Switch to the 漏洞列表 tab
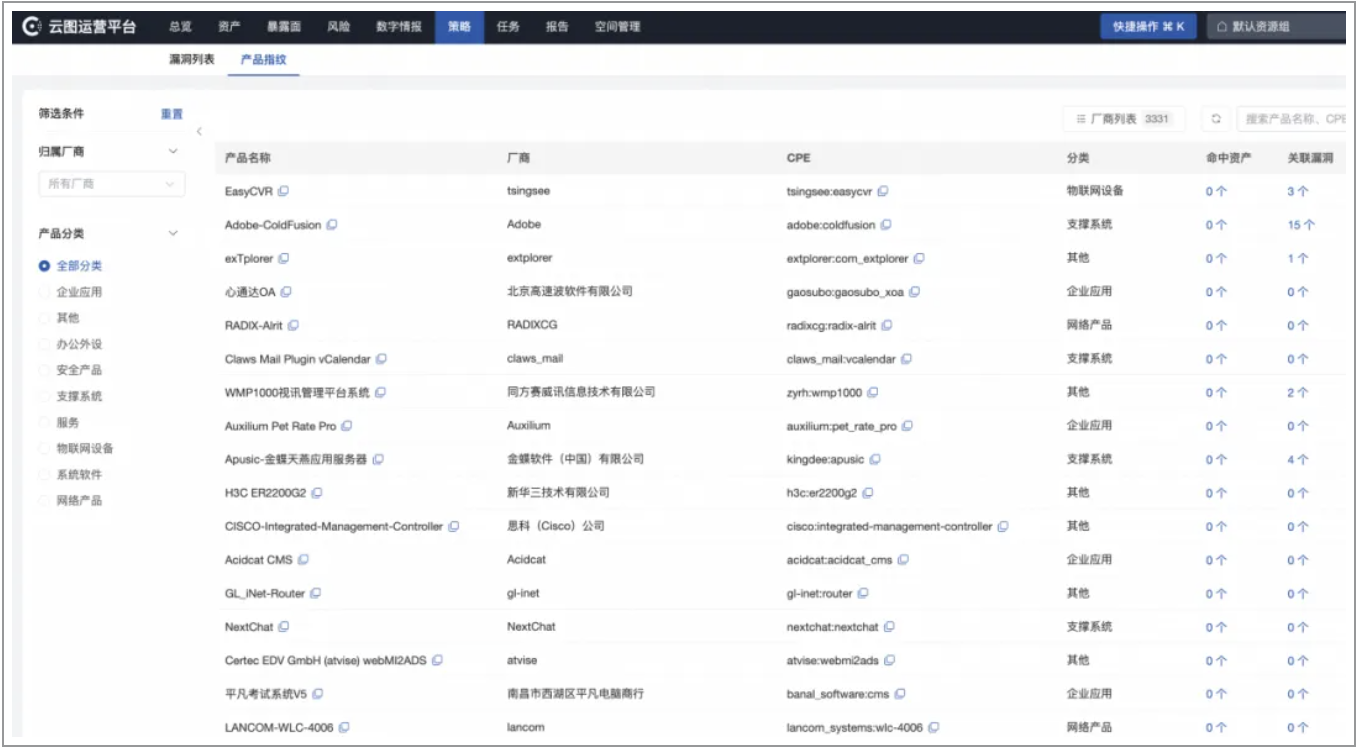Image resolution: width=1358 pixels, height=752 pixels. (x=191, y=60)
